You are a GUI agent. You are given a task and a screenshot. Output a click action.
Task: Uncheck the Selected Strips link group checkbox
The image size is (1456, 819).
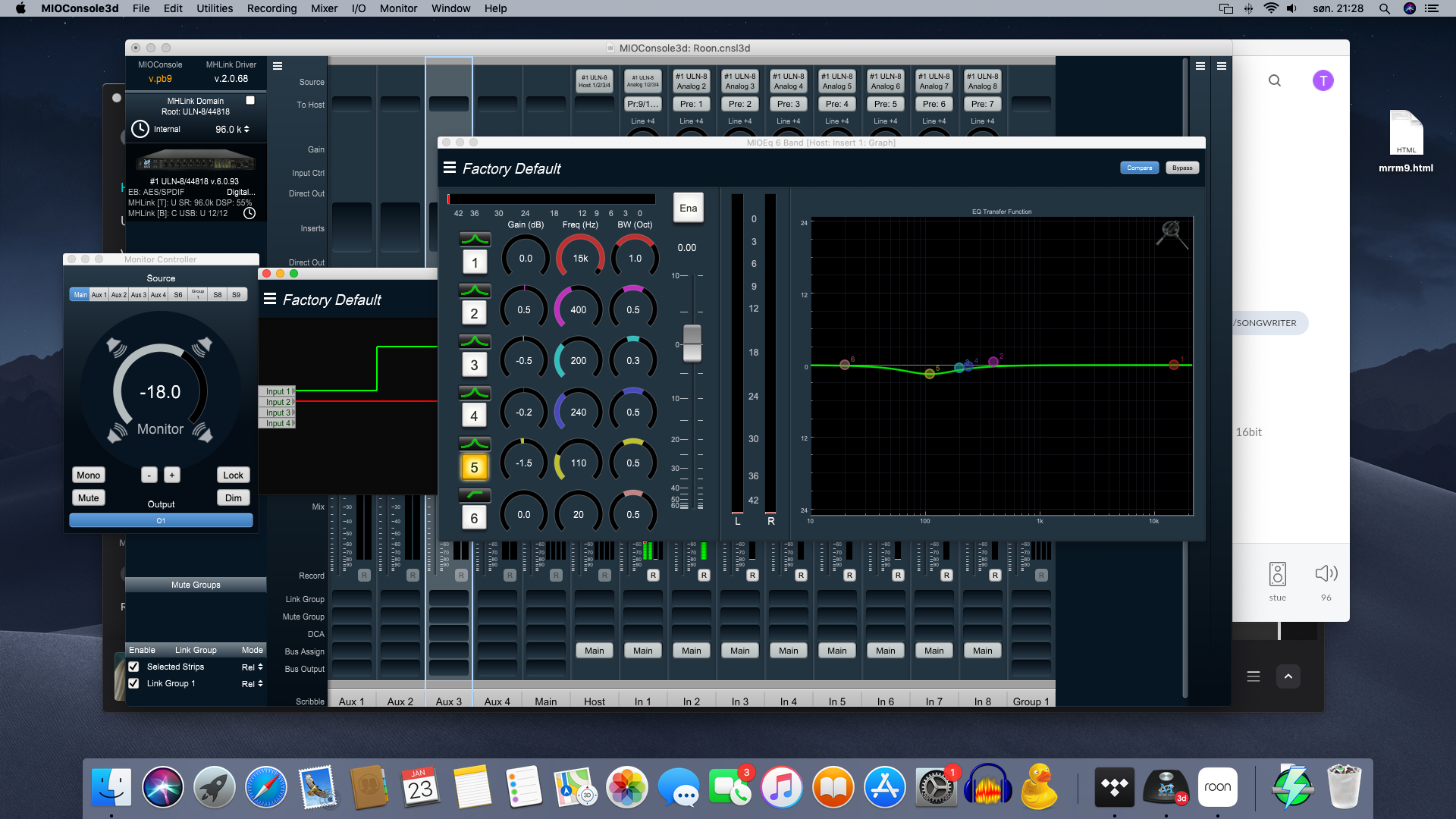133,667
